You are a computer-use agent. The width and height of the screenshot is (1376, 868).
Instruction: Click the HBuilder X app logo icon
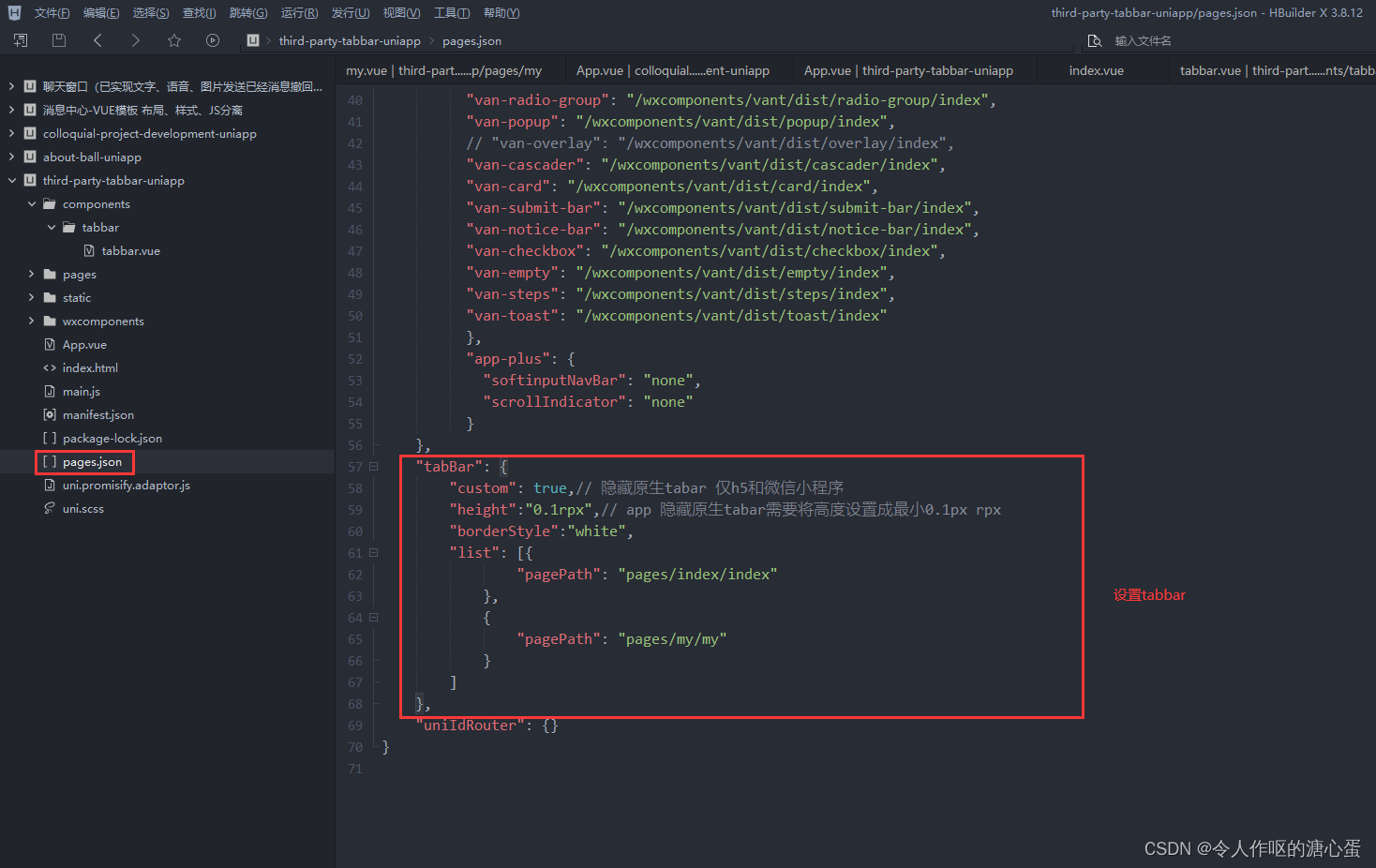coord(14,13)
